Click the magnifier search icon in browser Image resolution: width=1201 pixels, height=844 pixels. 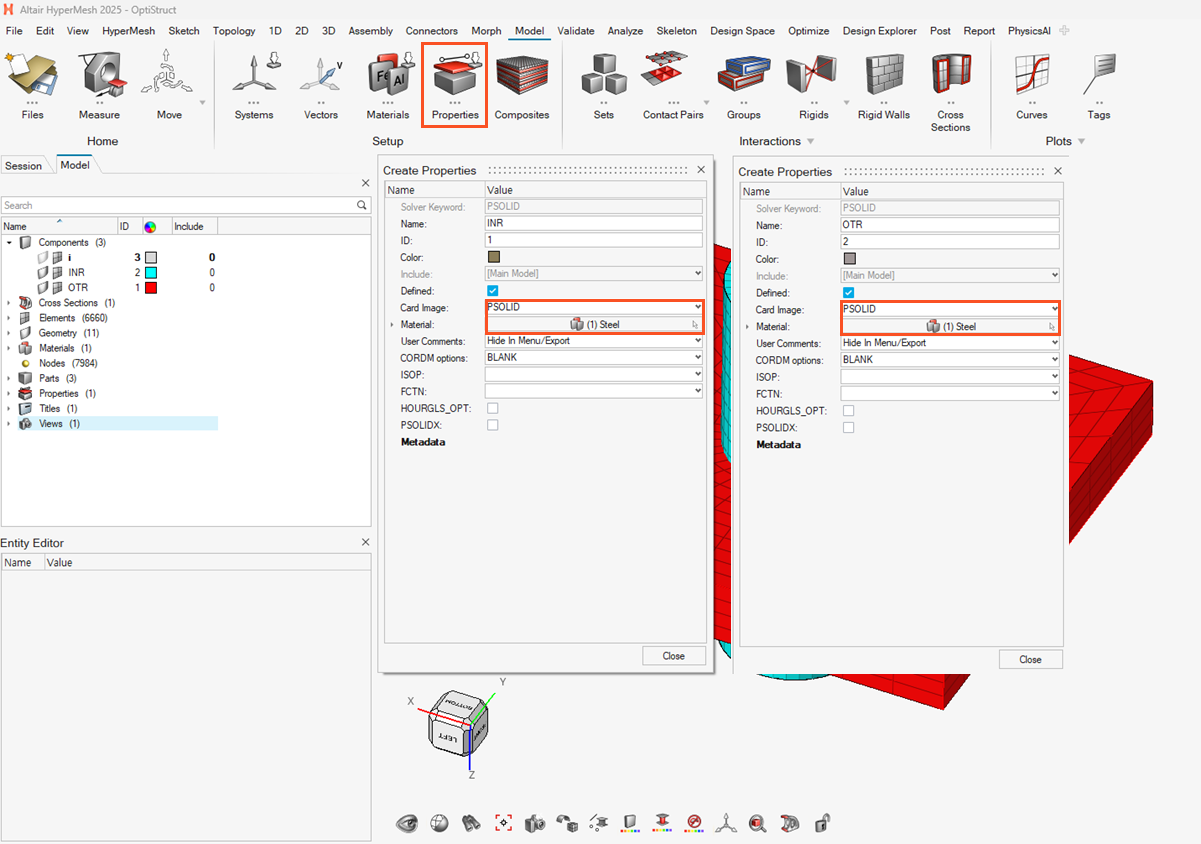coord(362,205)
